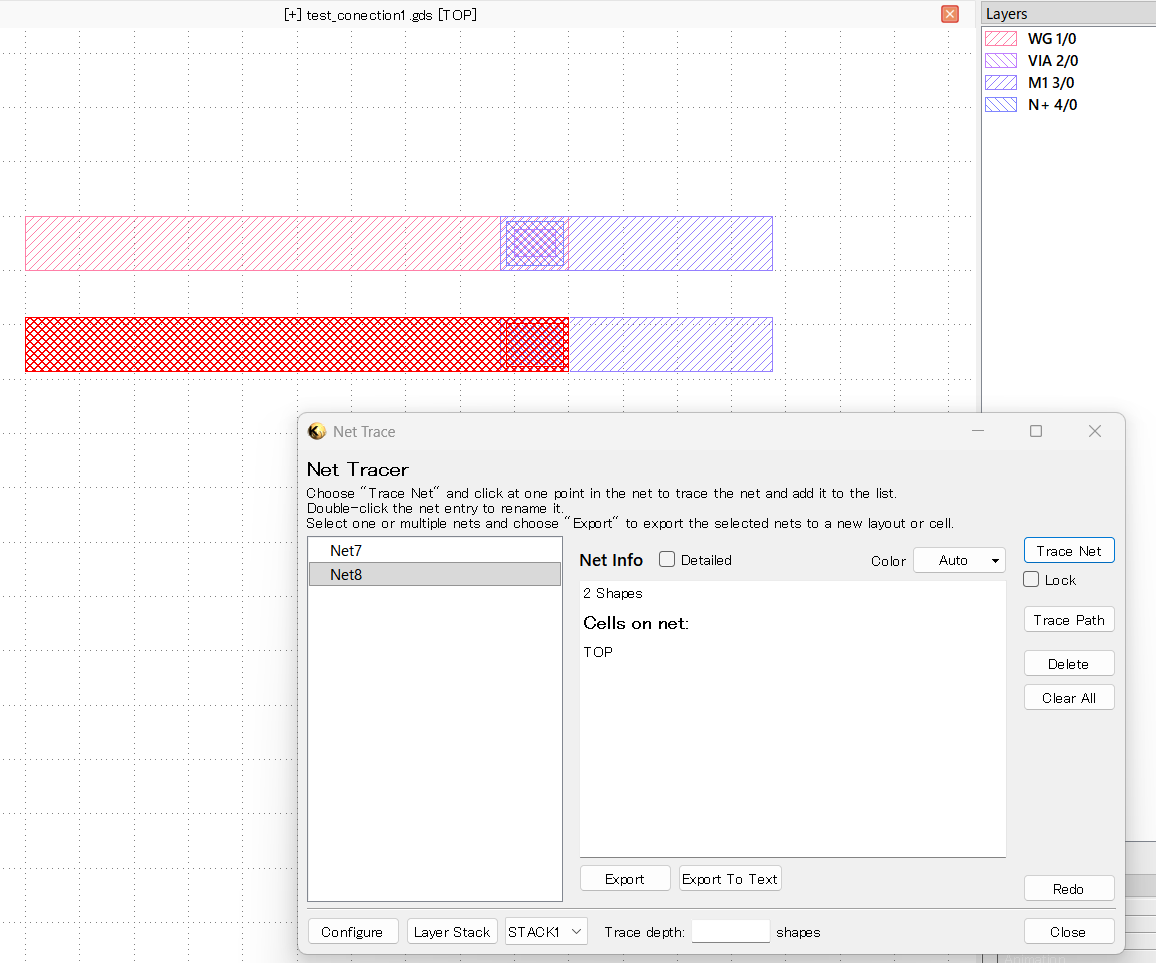This screenshot has height=963, width=1156.
Task: Expand the STACK1 dropdown
Action: coord(546,931)
